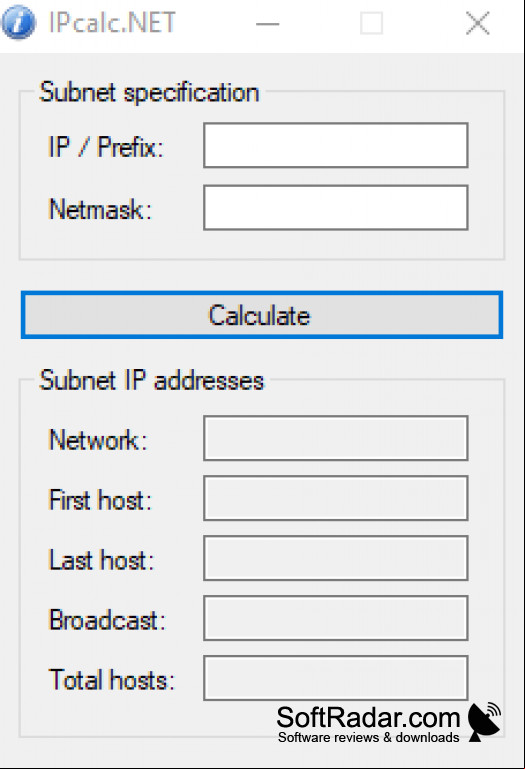Minimize the IPcalc.NET window
Image resolution: width=525 pixels, height=769 pixels.
click(x=268, y=23)
